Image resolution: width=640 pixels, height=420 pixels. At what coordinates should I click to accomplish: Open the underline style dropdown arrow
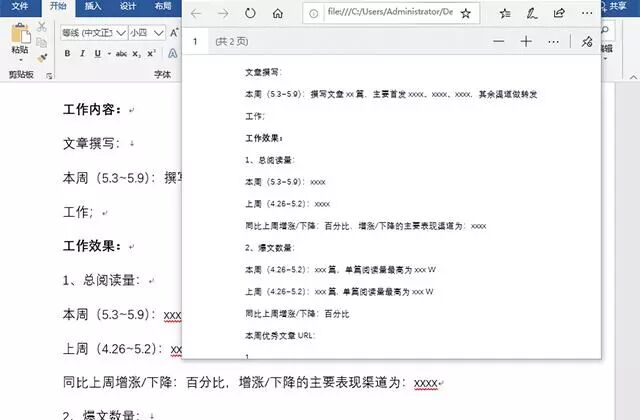[109, 53]
